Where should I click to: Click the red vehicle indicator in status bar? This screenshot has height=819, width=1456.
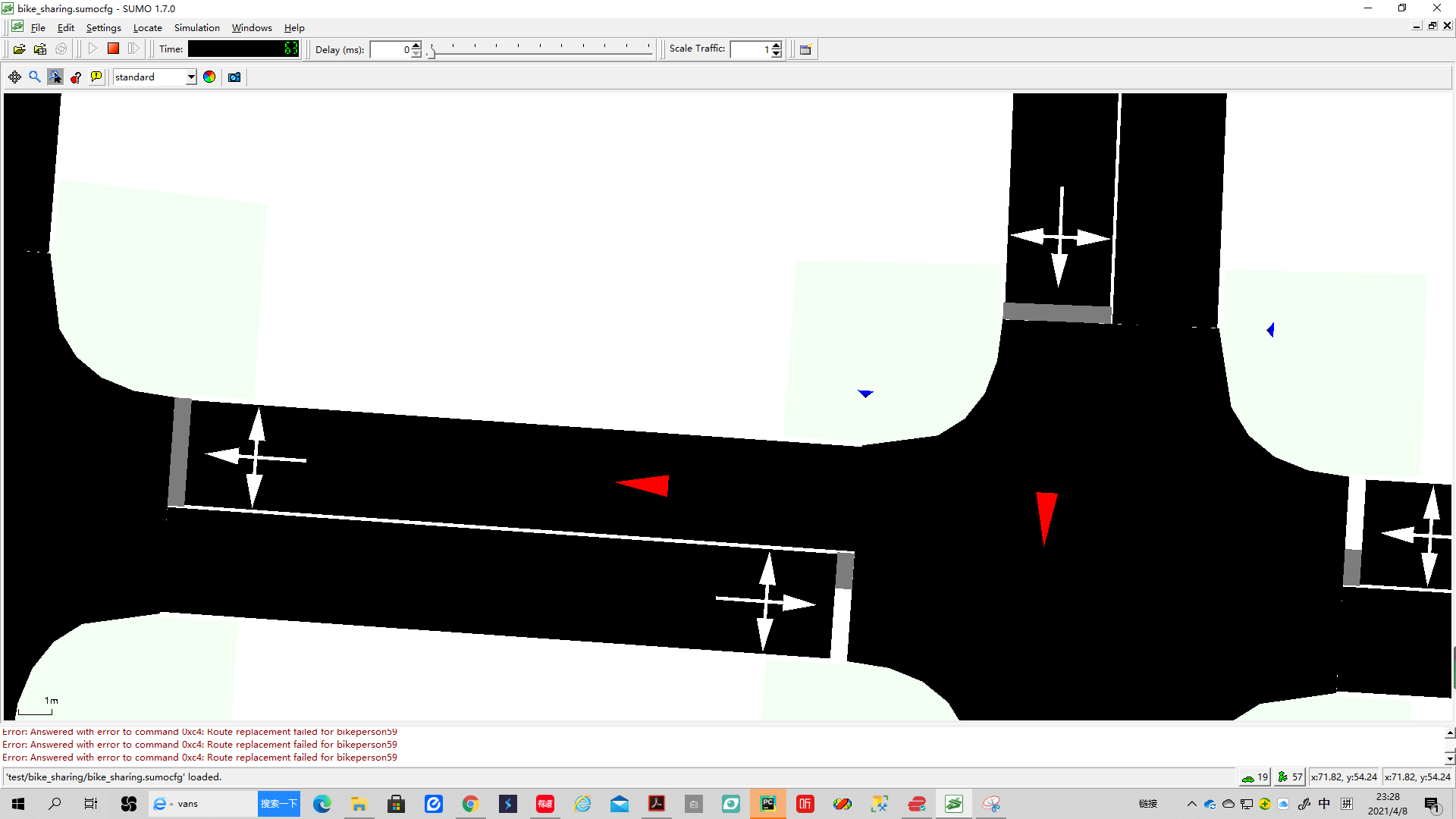[1252, 777]
